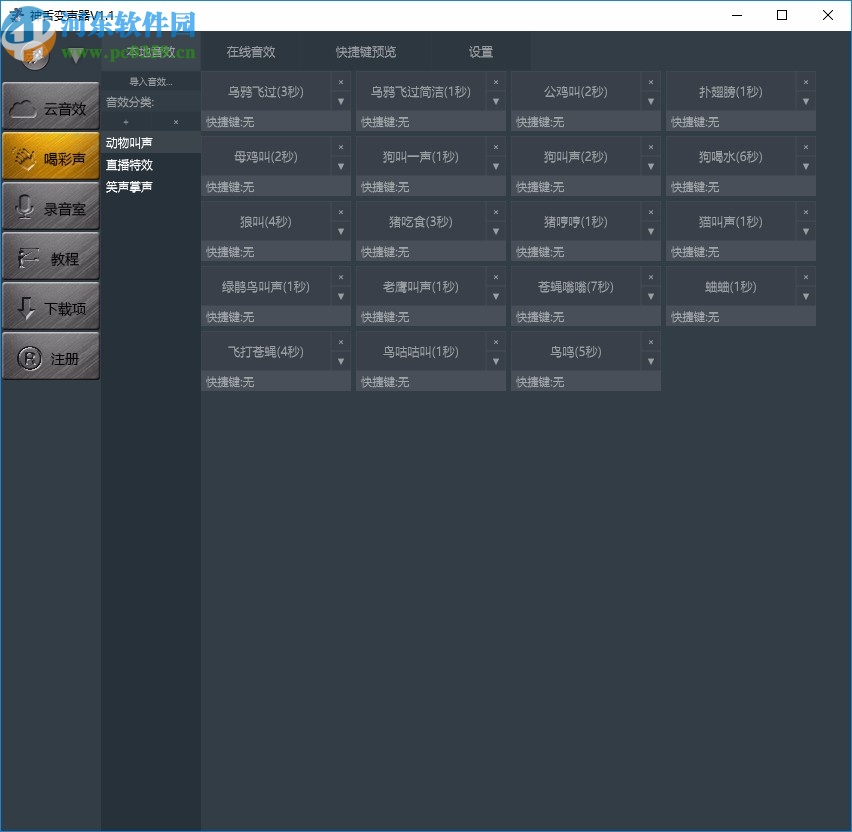The height and width of the screenshot is (832, 852).
Task: Remove the 公鸡叫(2秒) sound
Action: (x=650, y=82)
